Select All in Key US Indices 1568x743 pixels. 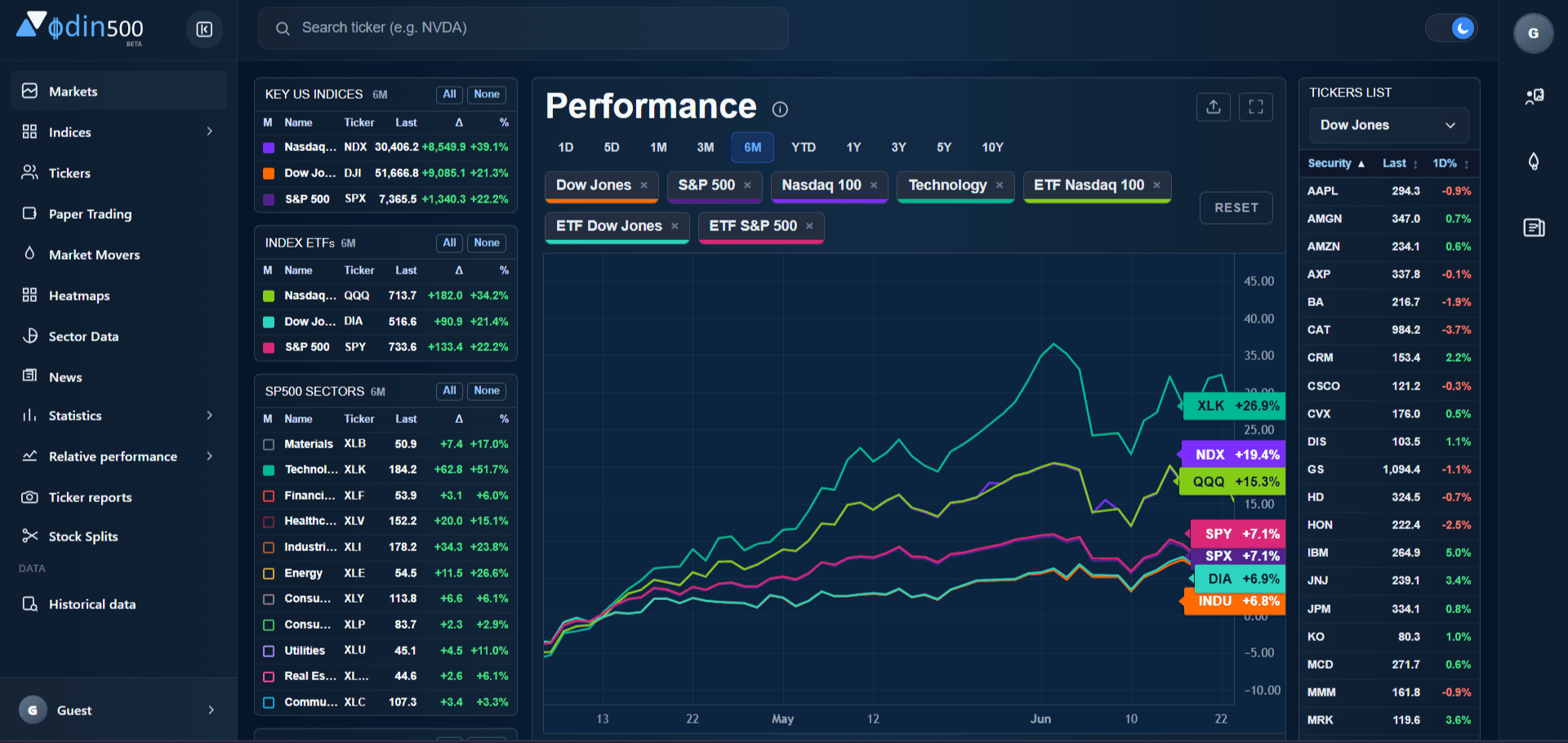point(449,95)
